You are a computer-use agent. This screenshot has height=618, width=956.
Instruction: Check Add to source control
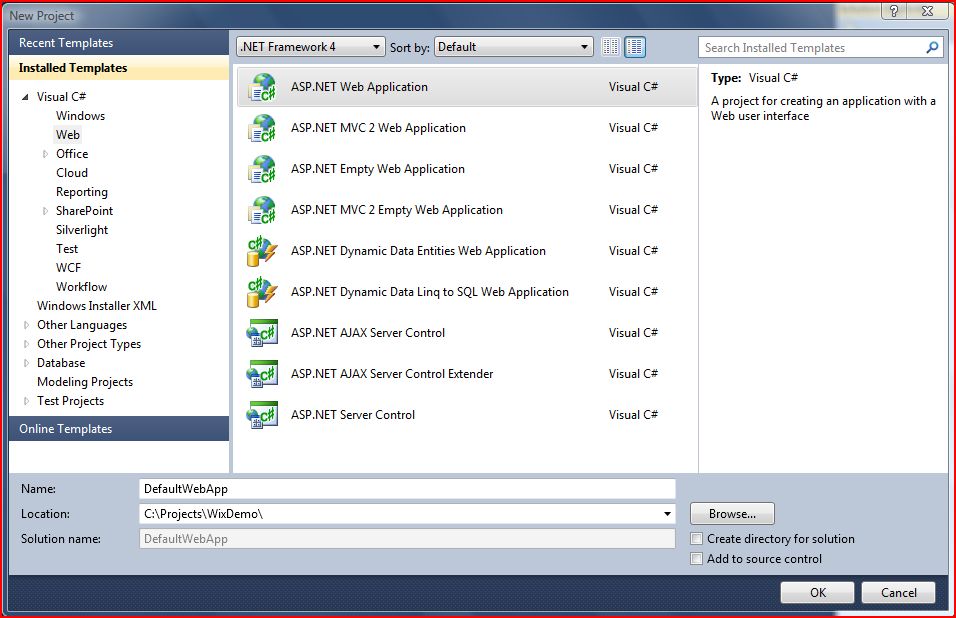point(696,559)
